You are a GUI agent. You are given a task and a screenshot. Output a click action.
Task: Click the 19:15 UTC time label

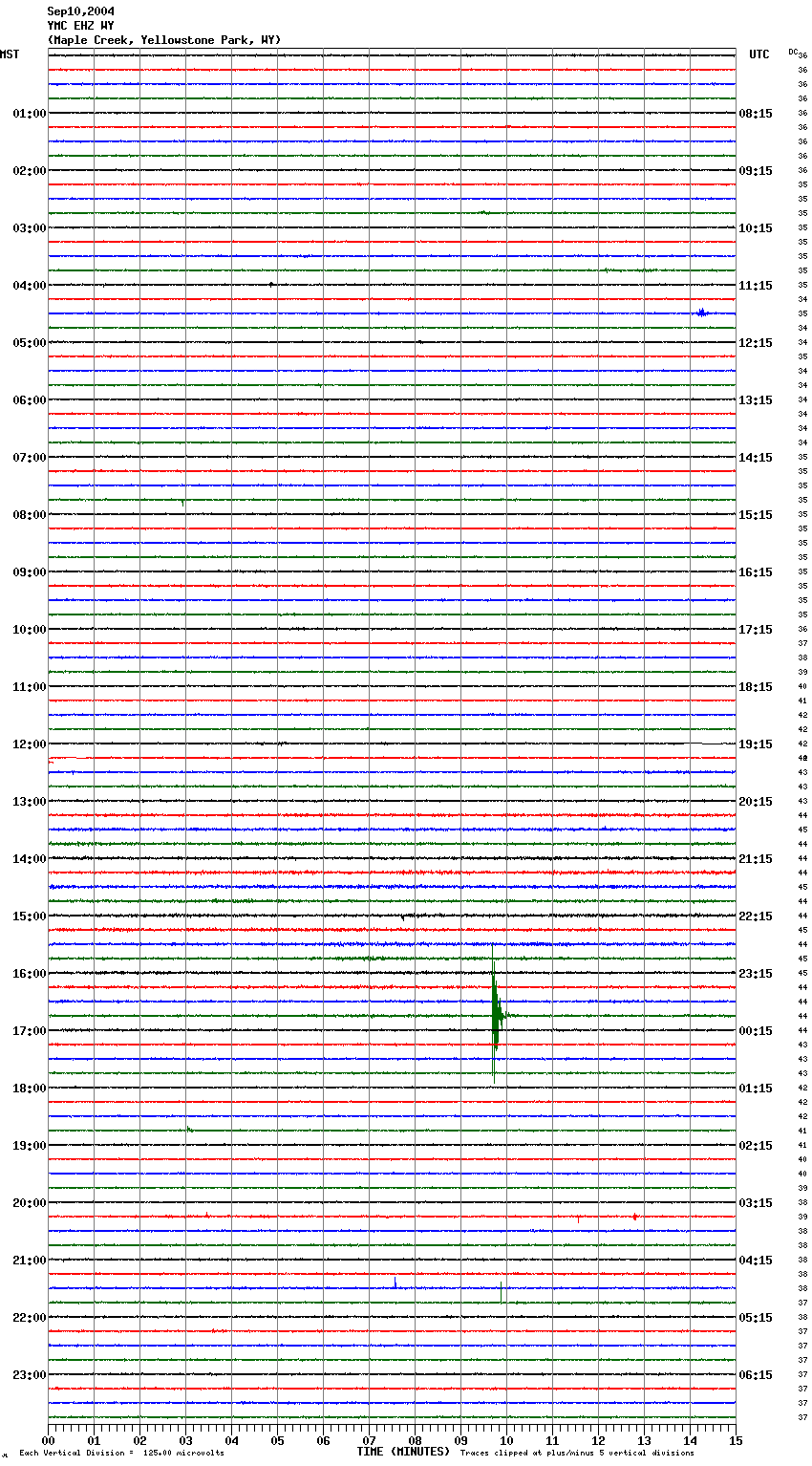(756, 744)
